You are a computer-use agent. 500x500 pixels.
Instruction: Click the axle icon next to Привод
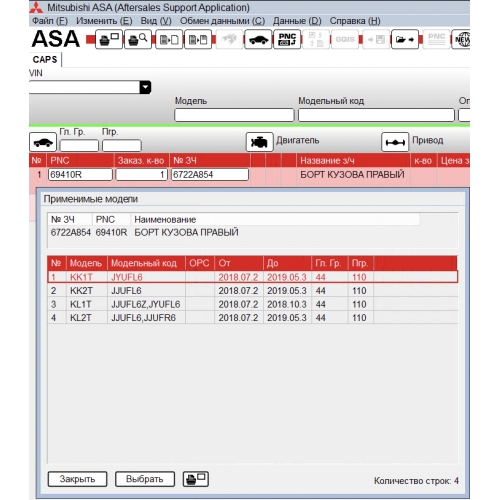[395, 142]
